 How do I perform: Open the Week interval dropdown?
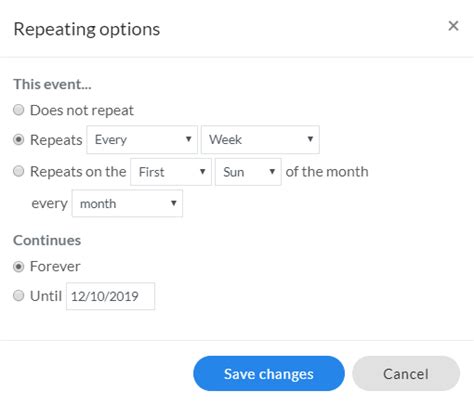point(260,139)
